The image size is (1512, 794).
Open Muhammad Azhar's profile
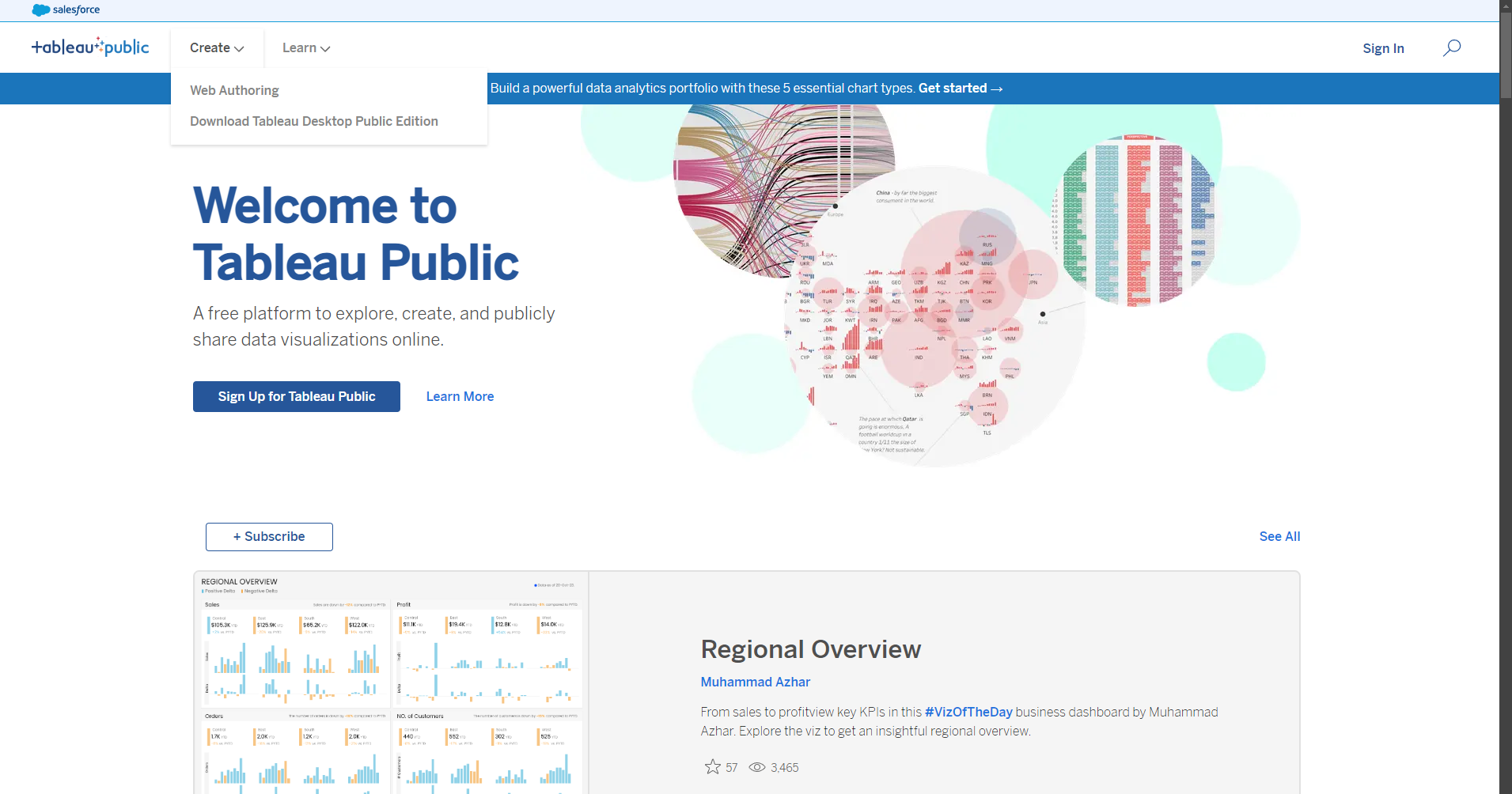click(x=755, y=682)
